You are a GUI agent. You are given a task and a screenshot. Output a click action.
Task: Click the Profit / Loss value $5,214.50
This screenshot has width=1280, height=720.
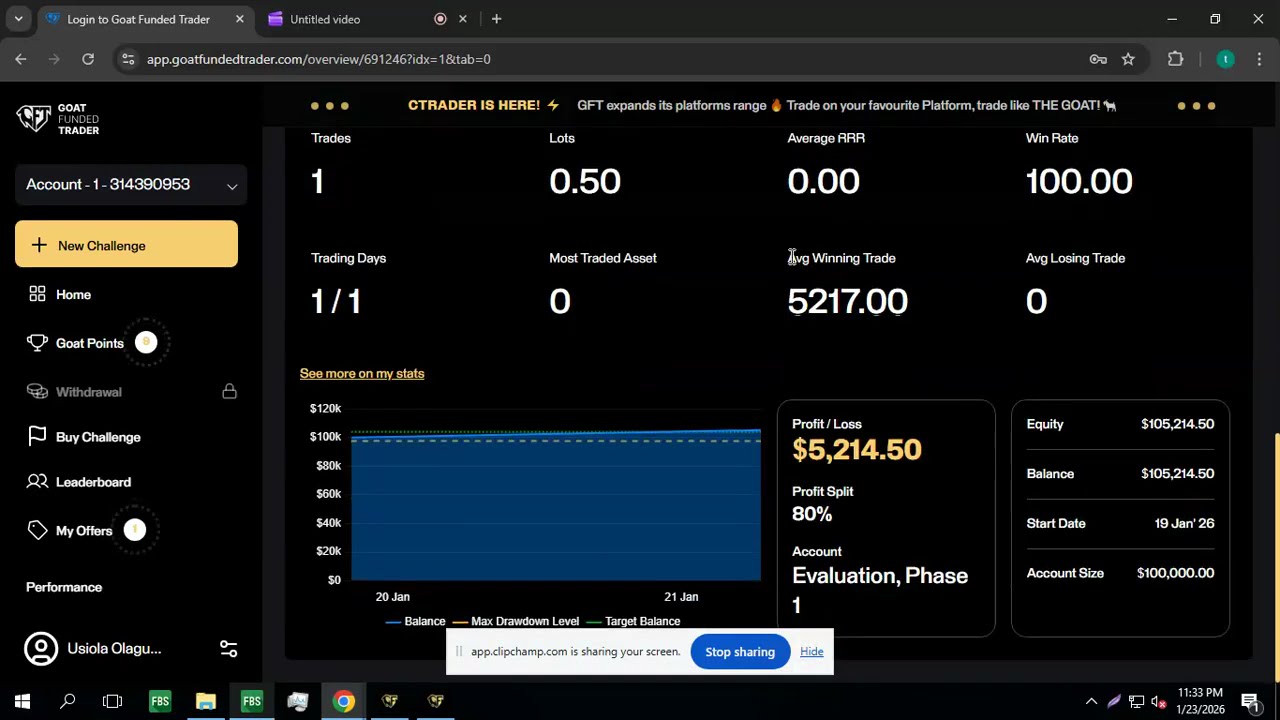coord(857,450)
